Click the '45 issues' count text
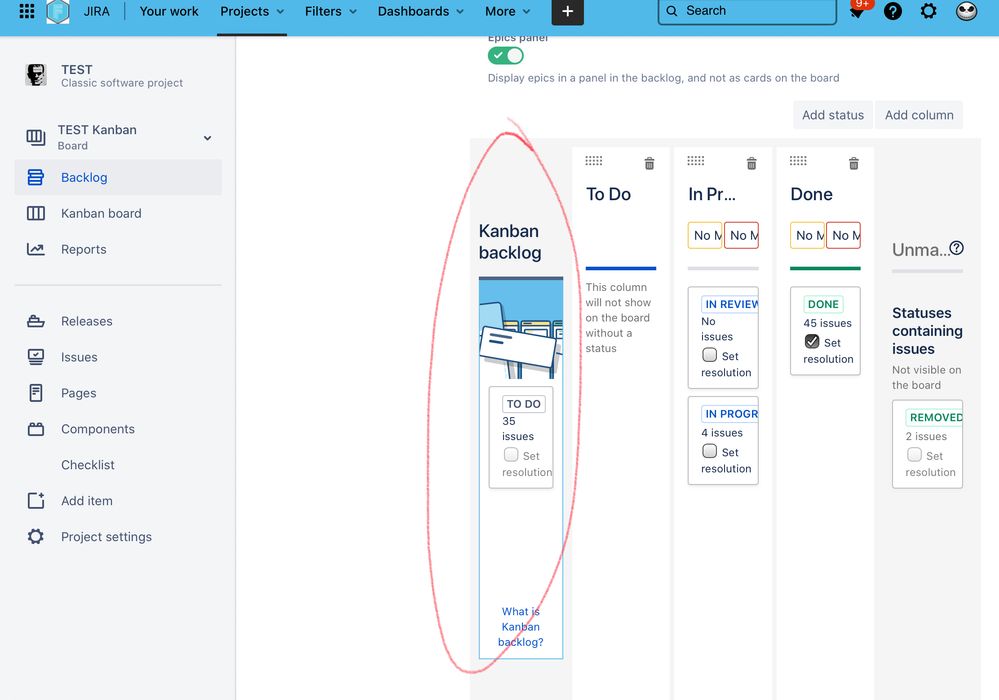This screenshot has height=700, width=999. pos(827,323)
